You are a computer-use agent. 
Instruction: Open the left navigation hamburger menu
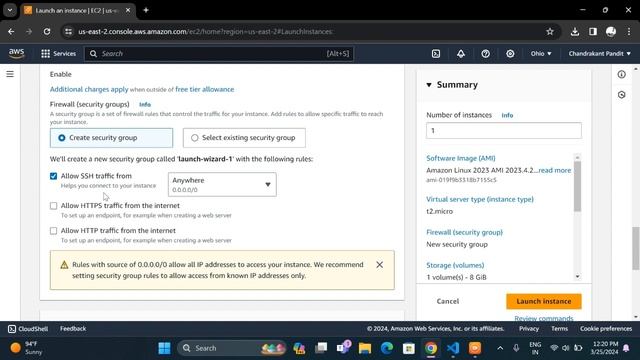(10, 74)
